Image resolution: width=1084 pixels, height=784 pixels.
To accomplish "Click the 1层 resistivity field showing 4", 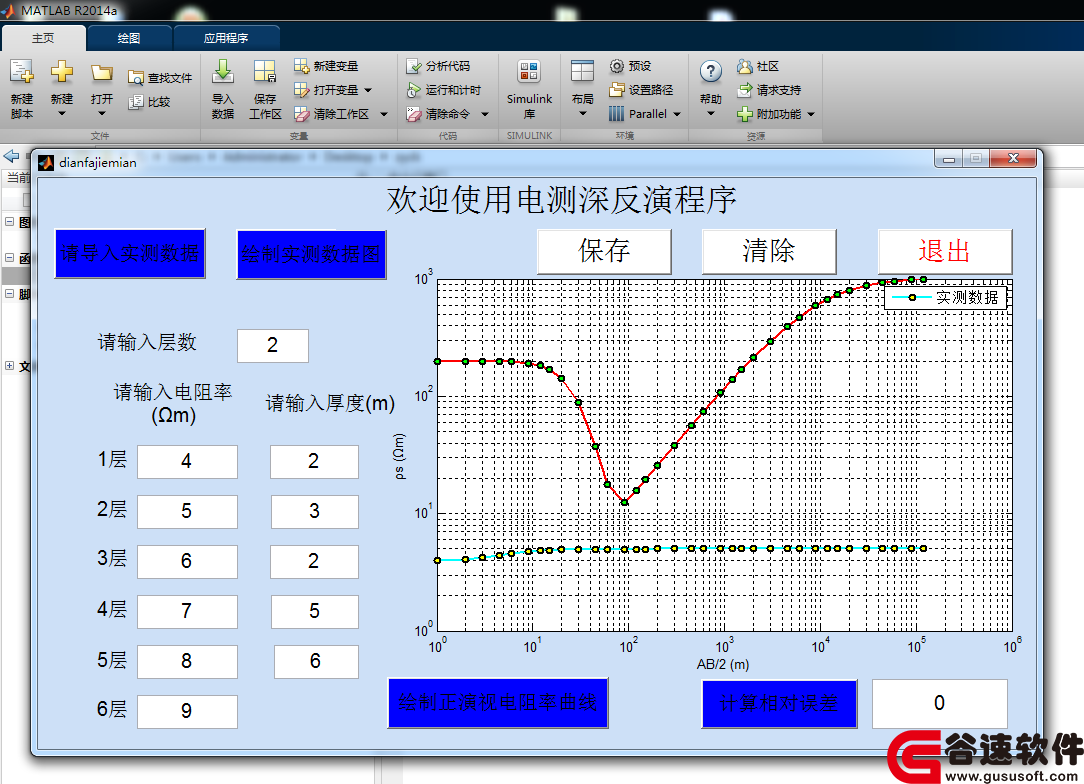I will tap(187, 462).
